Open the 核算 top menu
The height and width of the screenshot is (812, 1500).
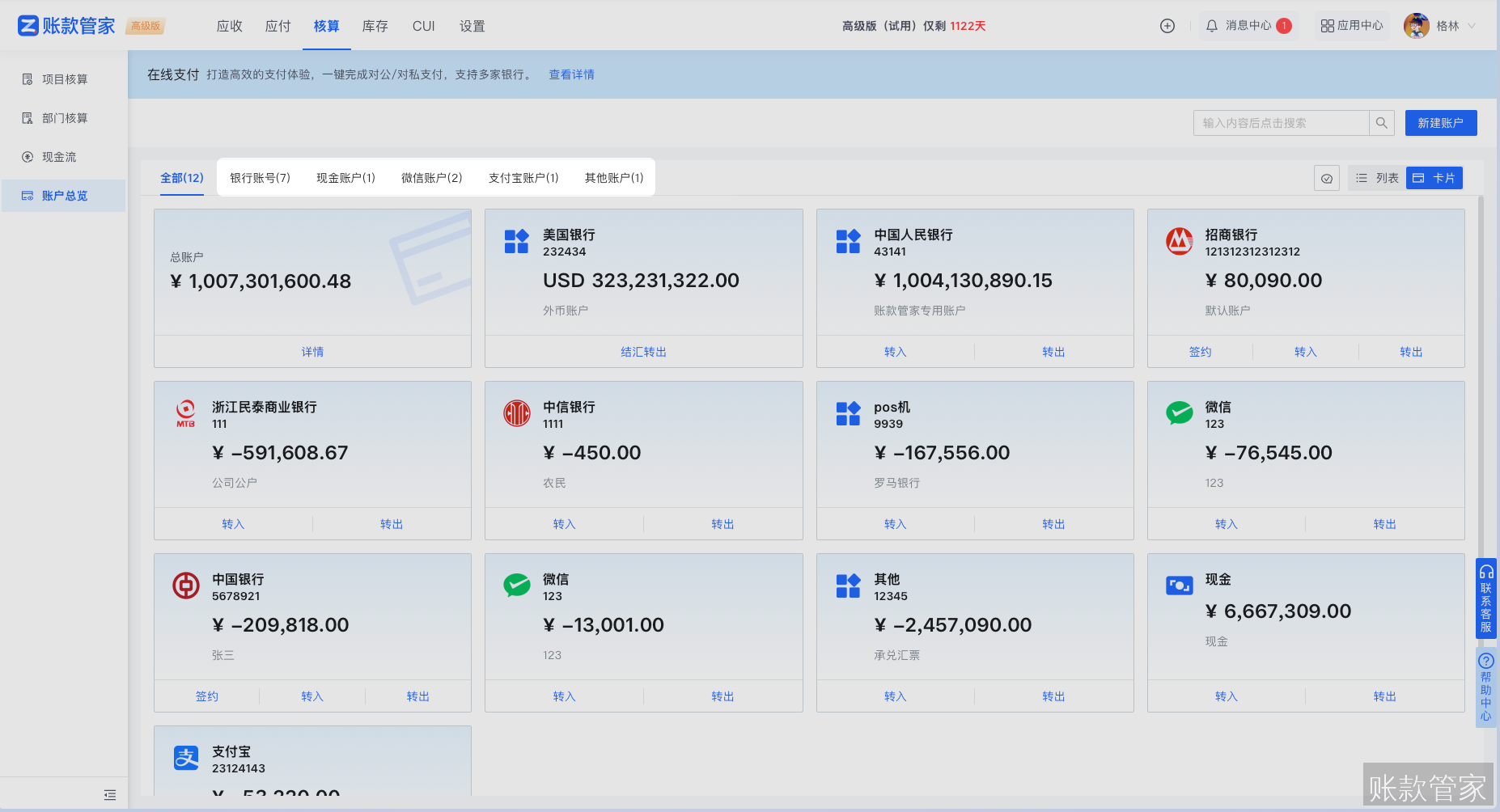326,26
